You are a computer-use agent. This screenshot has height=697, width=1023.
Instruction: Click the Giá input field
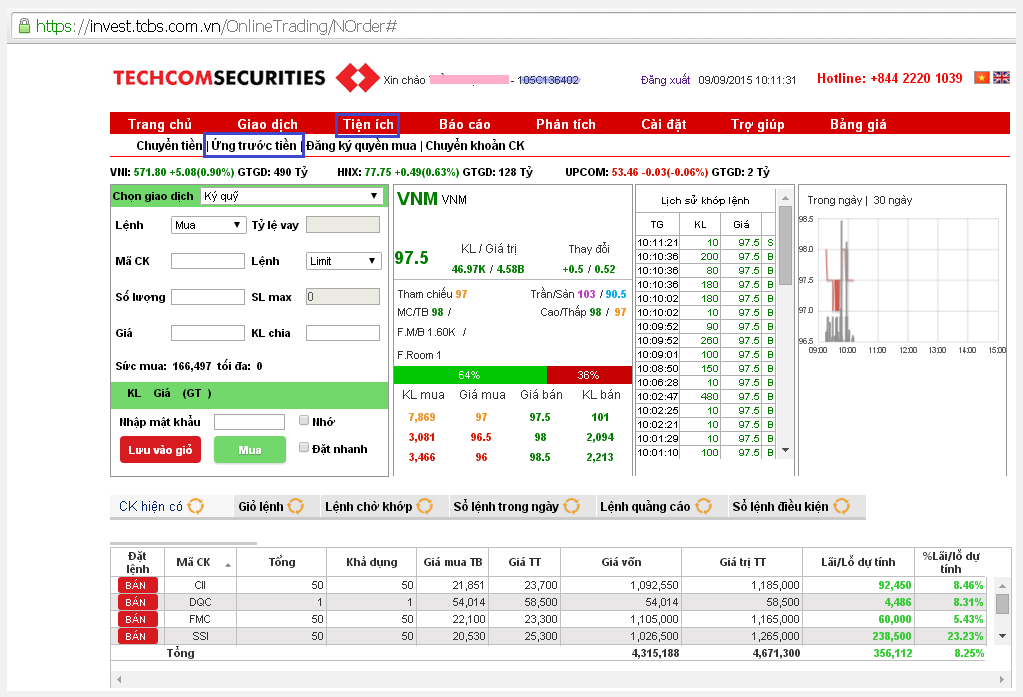pyautogui.click(x=207, y=333)
